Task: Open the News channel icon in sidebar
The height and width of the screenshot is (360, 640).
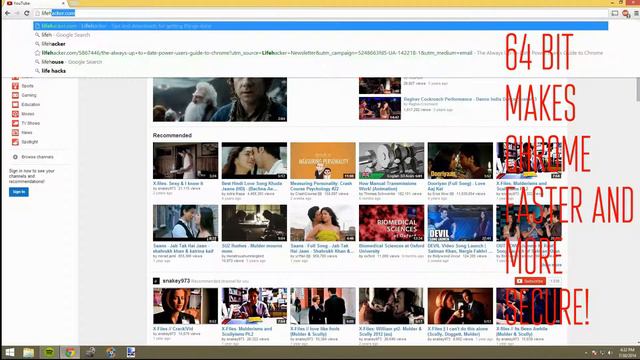Action: click(15, 133)
